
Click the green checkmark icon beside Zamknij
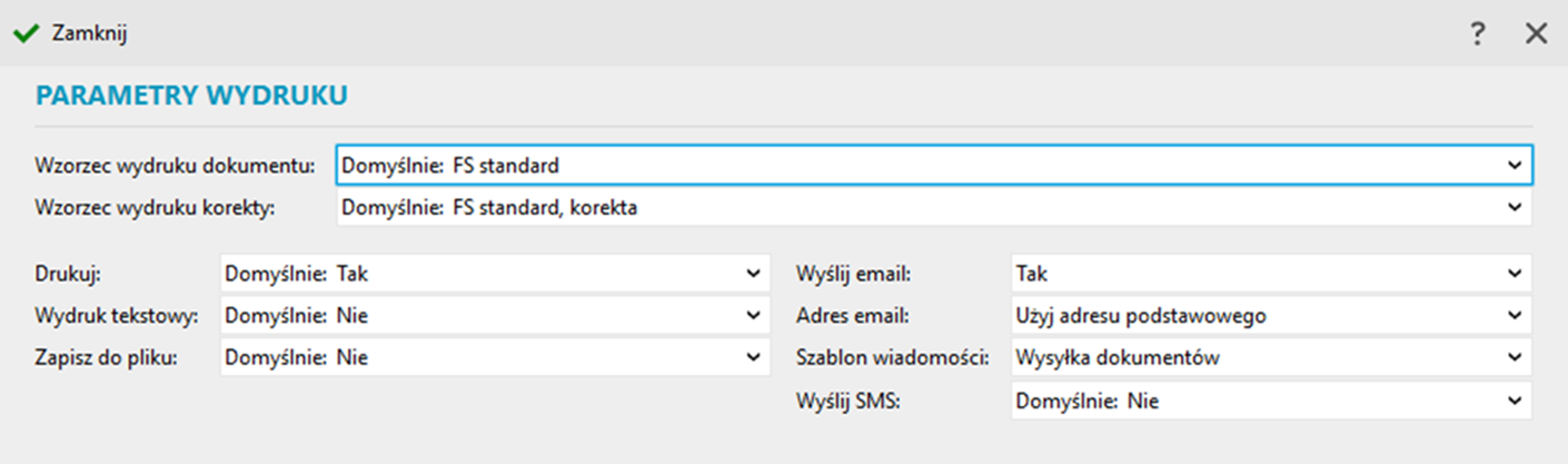[x=26, y=33]
